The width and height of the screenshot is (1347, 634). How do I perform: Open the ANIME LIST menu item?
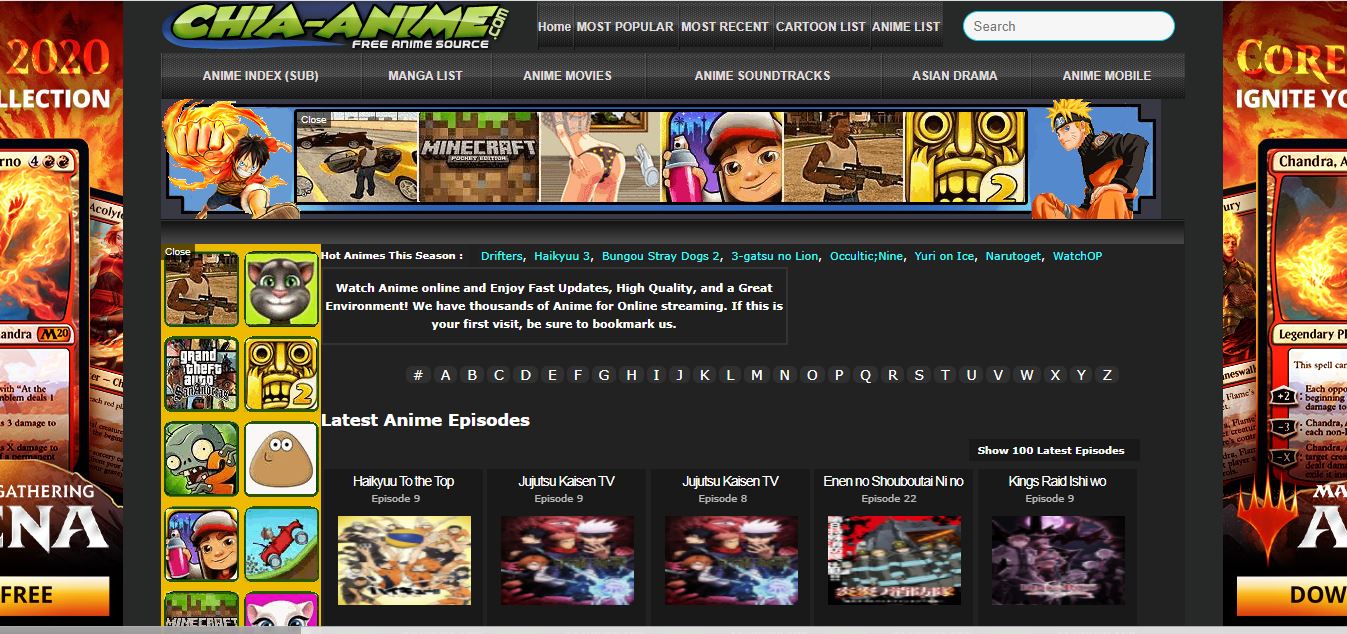906,27
